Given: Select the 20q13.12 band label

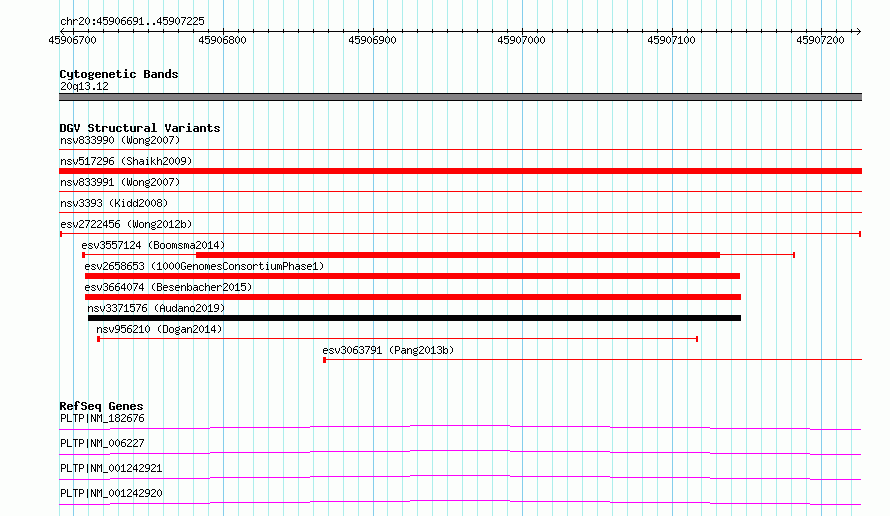Looking at the screenshot, I should tap(84, 86).
